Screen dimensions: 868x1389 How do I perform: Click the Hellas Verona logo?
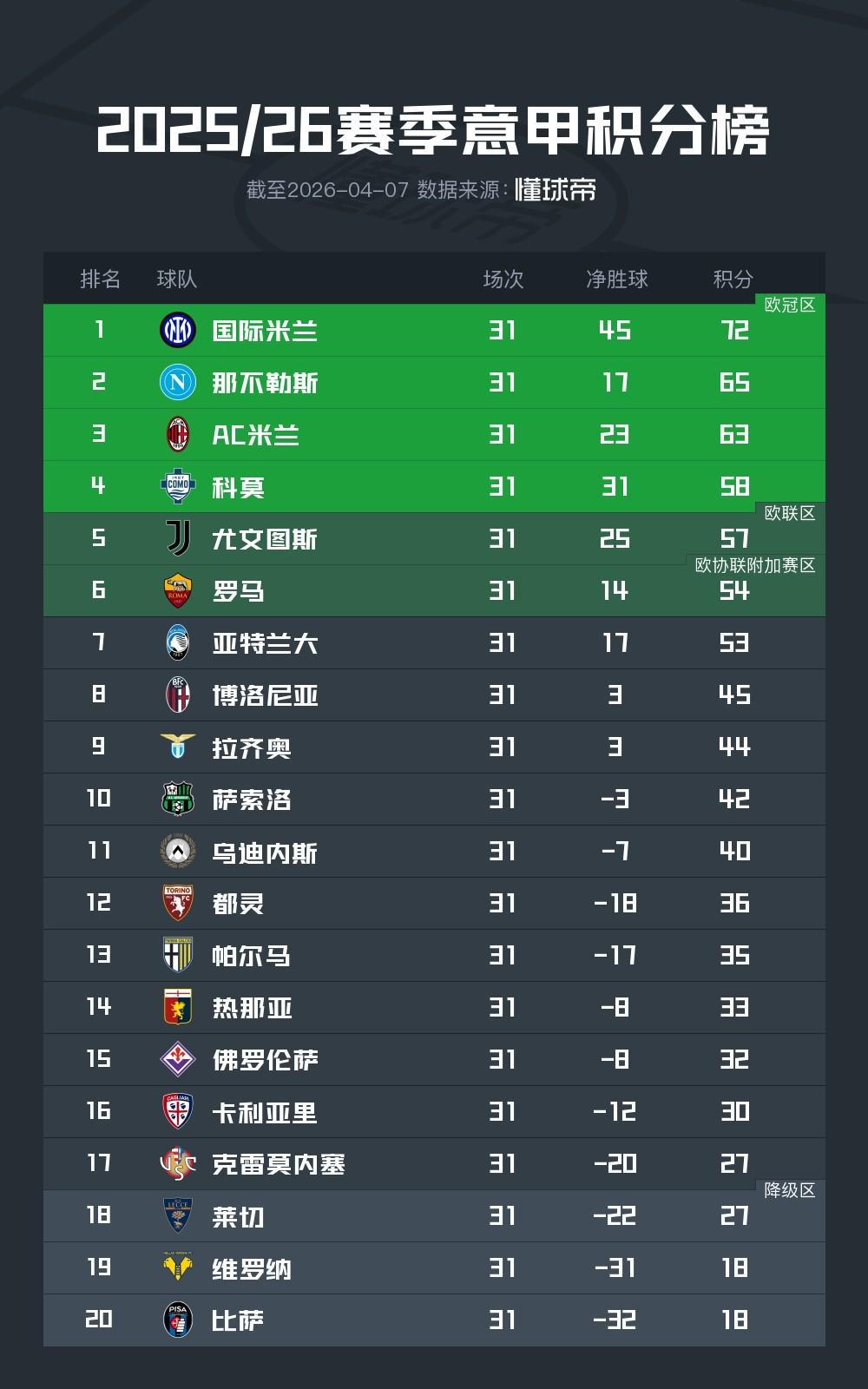point(178,1267)
